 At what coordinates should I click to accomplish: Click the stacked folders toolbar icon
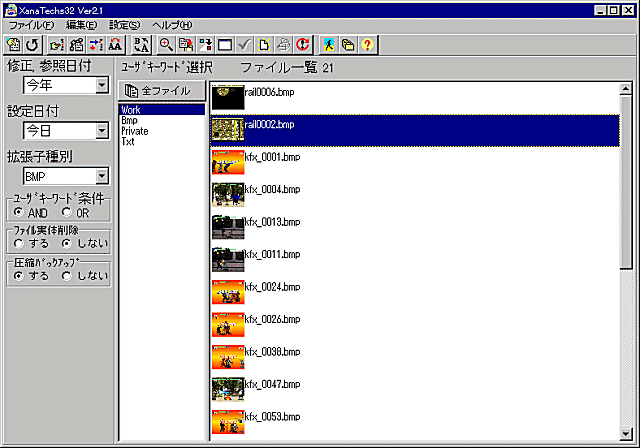[x=348, y=44]
